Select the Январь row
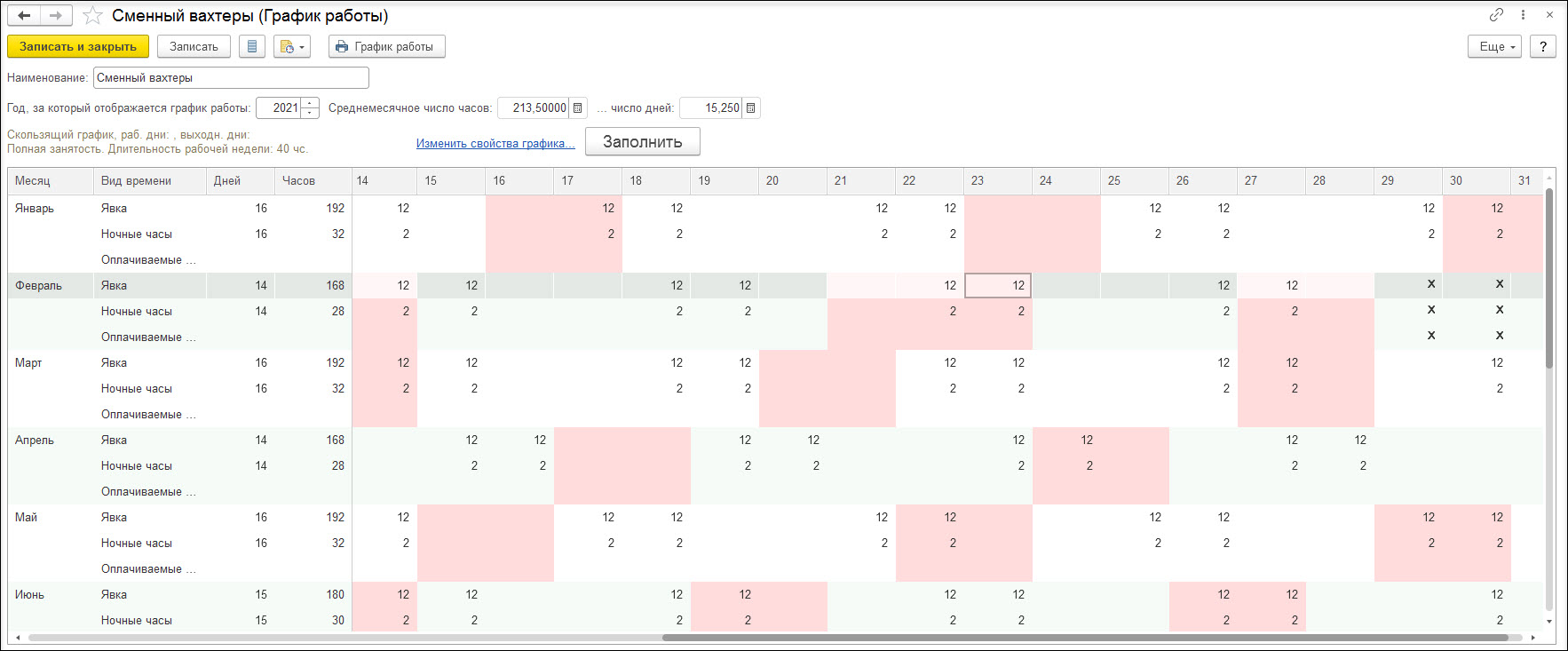 pos(35,208)
